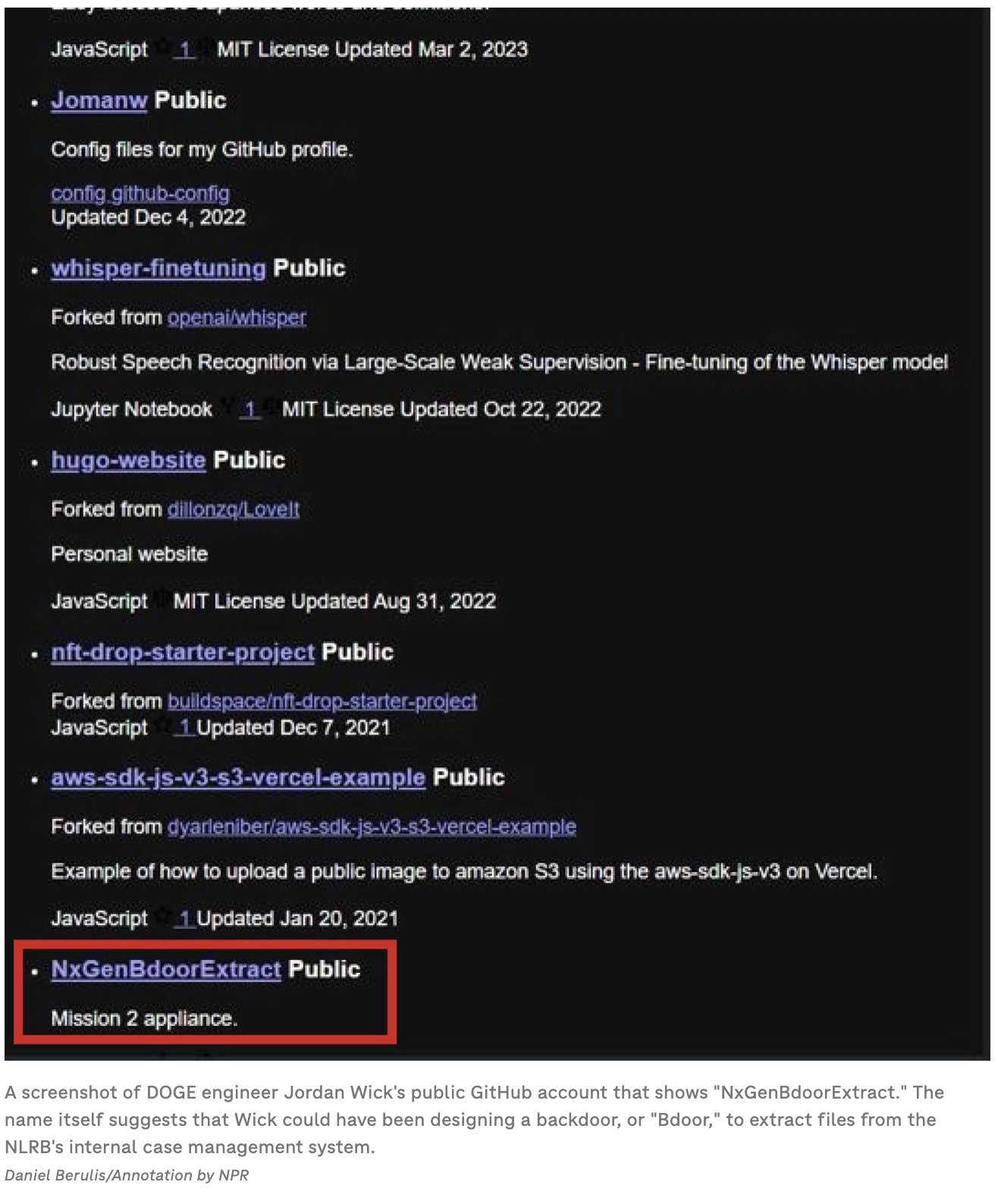Open stargazers count beside Jupyter Notebook
Image resolution: width=1001 pixels, height=1204 pixels.
click(x=250, y=409)
